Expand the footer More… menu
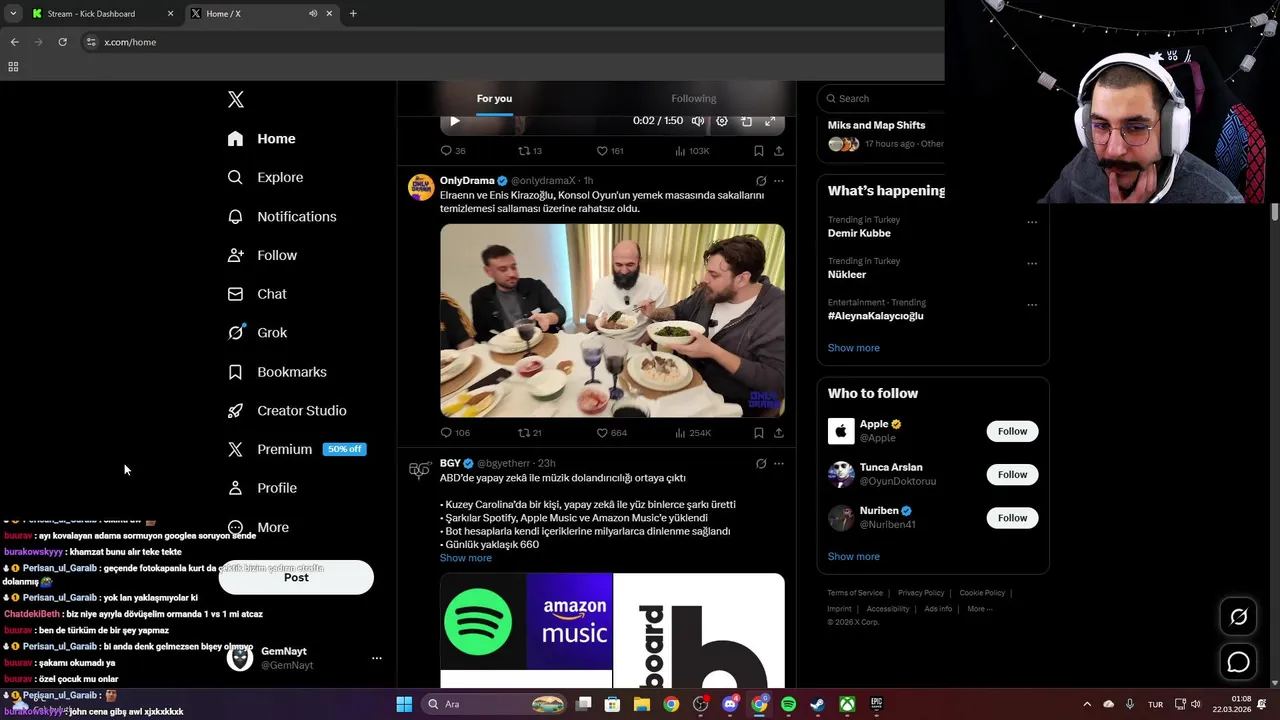Screen dimensions: 1280x720 tap(979, 609)
